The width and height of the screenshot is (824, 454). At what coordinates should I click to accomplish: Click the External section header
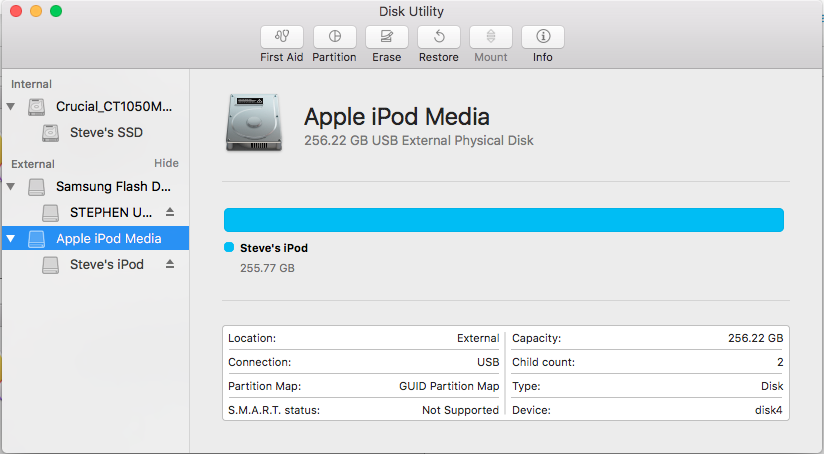tap(33, 164)
